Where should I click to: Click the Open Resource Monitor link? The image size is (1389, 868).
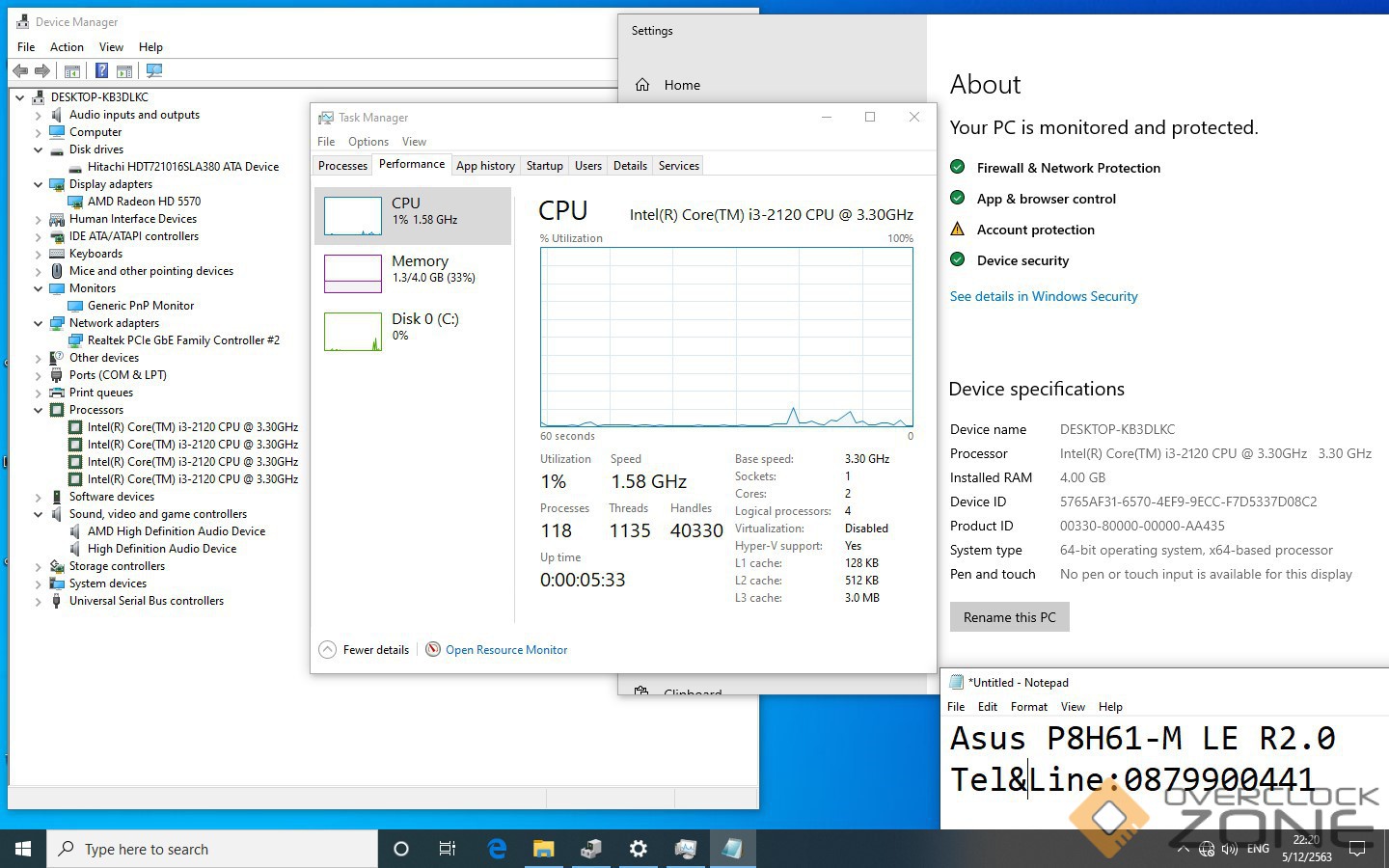click(505, 650)
